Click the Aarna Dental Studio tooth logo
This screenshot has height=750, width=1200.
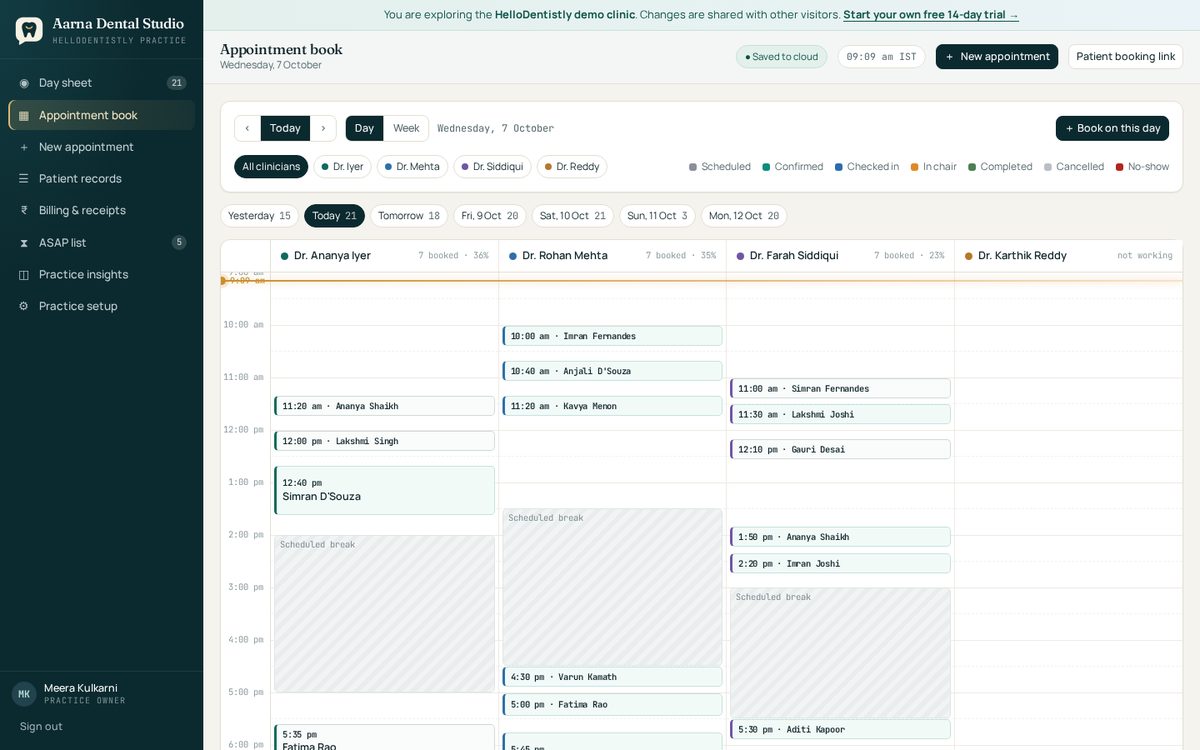[x=29, y=30]
